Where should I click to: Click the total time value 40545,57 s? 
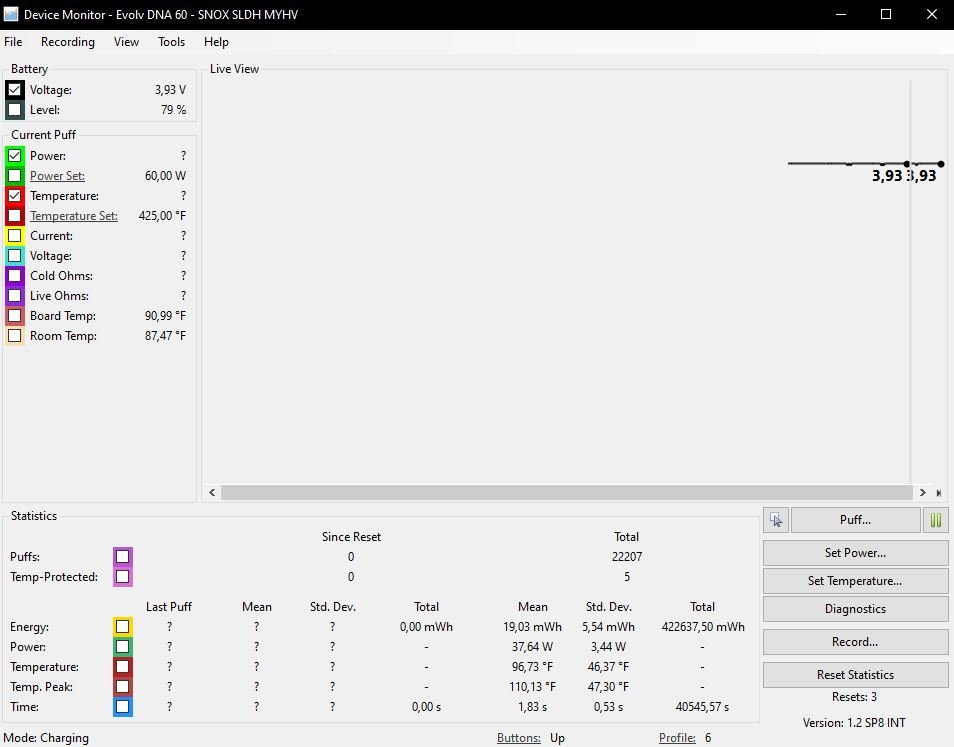tap(702, 707)
